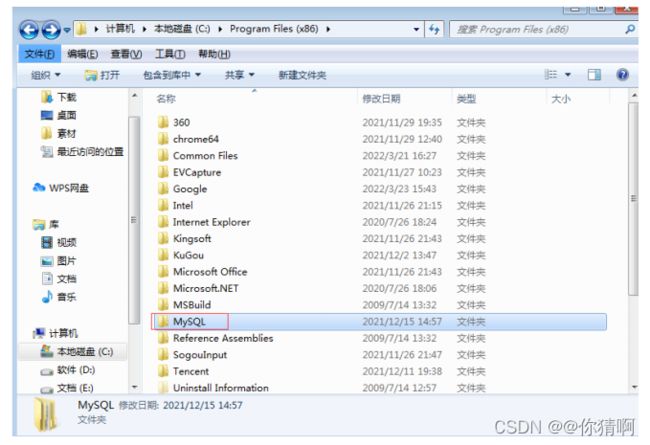The height and width of the screenshot is (445, 650).
Task: Select 素材 in the navigation pane
Action: click(58, 134)
